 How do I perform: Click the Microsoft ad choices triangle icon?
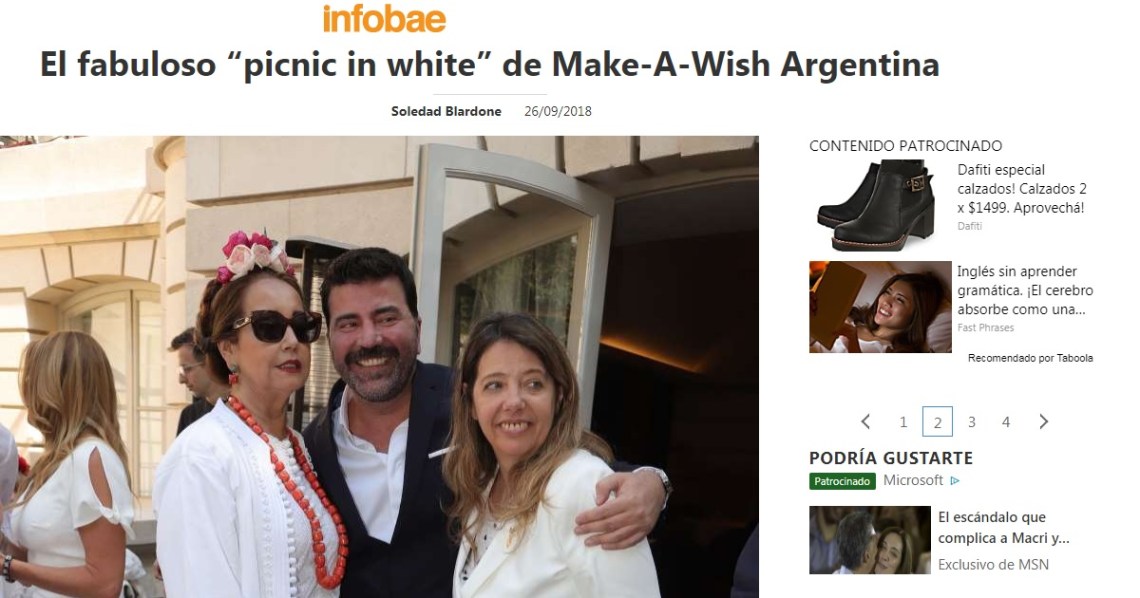click(x=955, y=480)
